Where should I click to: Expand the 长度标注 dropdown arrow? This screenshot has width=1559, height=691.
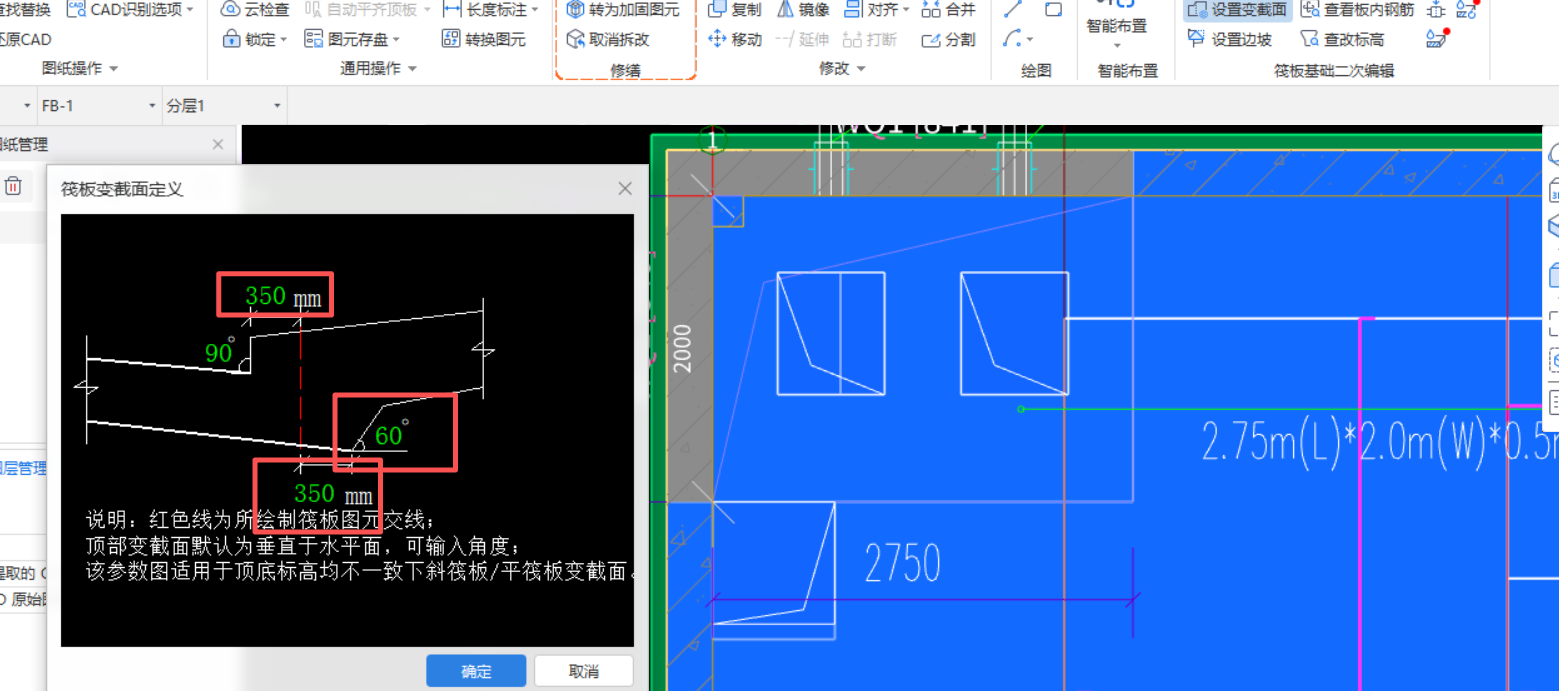click(536, 10)
